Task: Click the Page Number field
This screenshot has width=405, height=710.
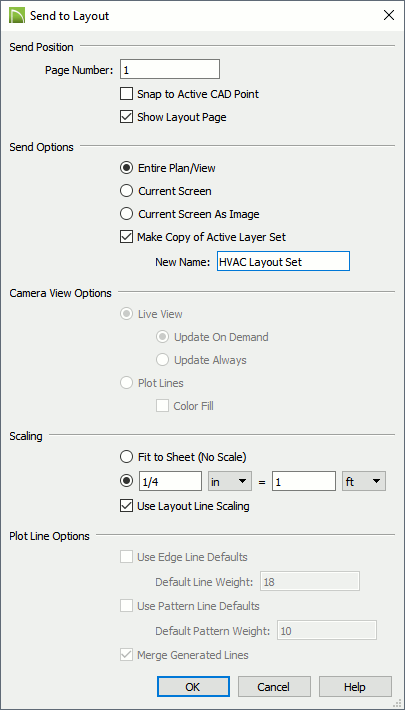Action: pyautogui.click(x=170, y=69)
